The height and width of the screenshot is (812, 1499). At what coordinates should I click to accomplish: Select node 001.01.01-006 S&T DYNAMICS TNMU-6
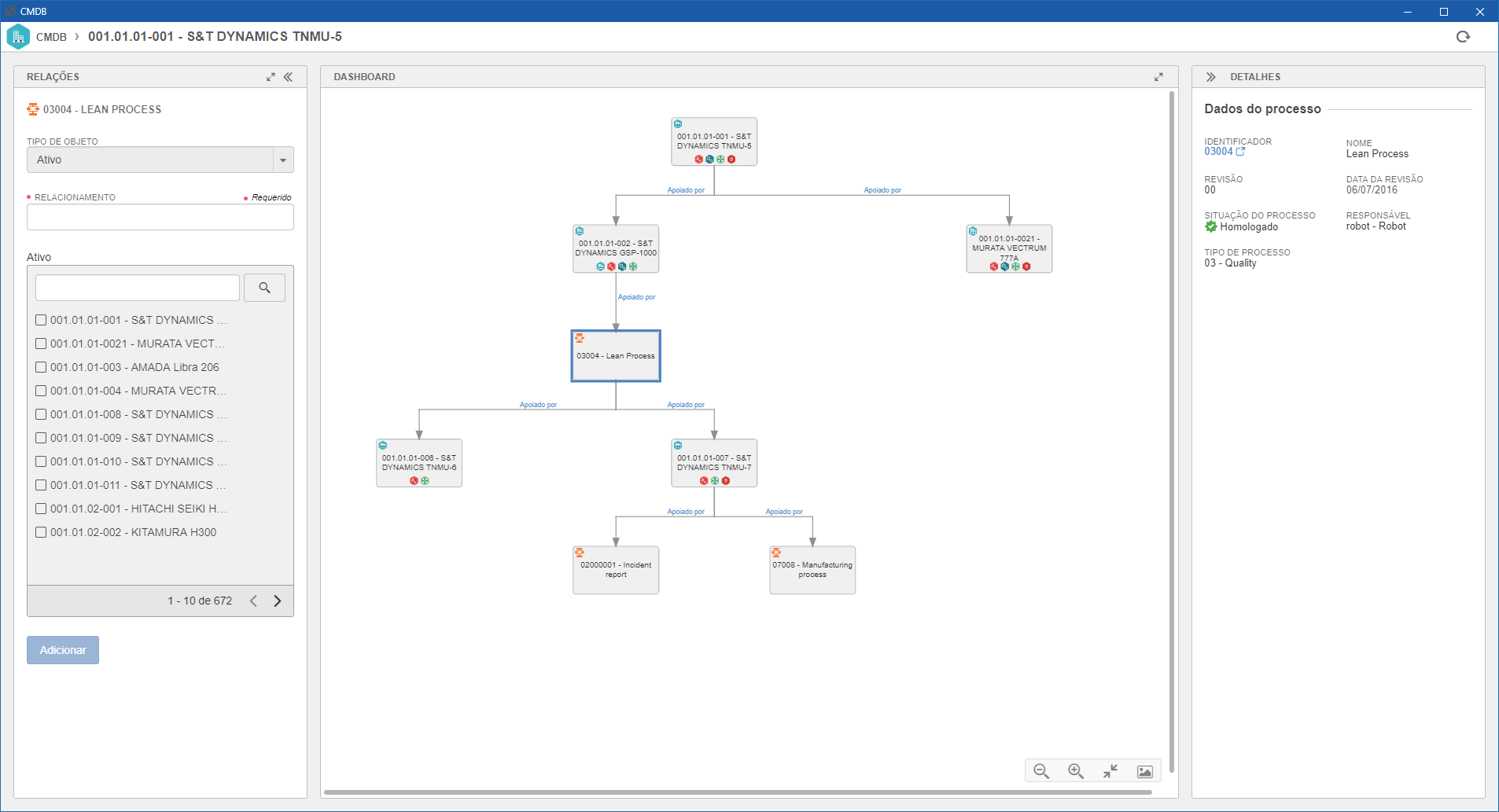point(419,463)
